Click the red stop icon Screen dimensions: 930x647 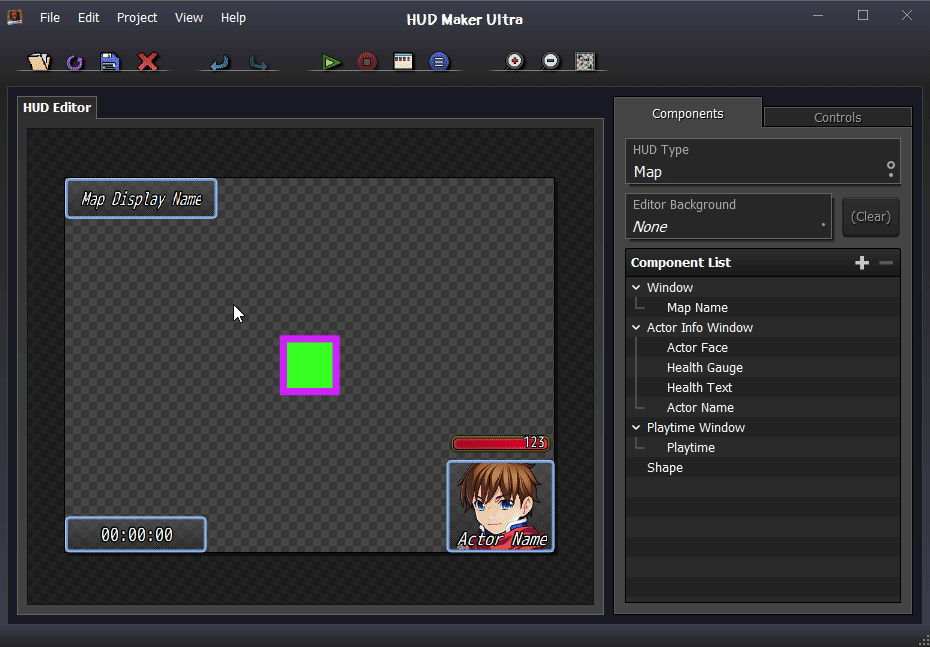(367, 62)
